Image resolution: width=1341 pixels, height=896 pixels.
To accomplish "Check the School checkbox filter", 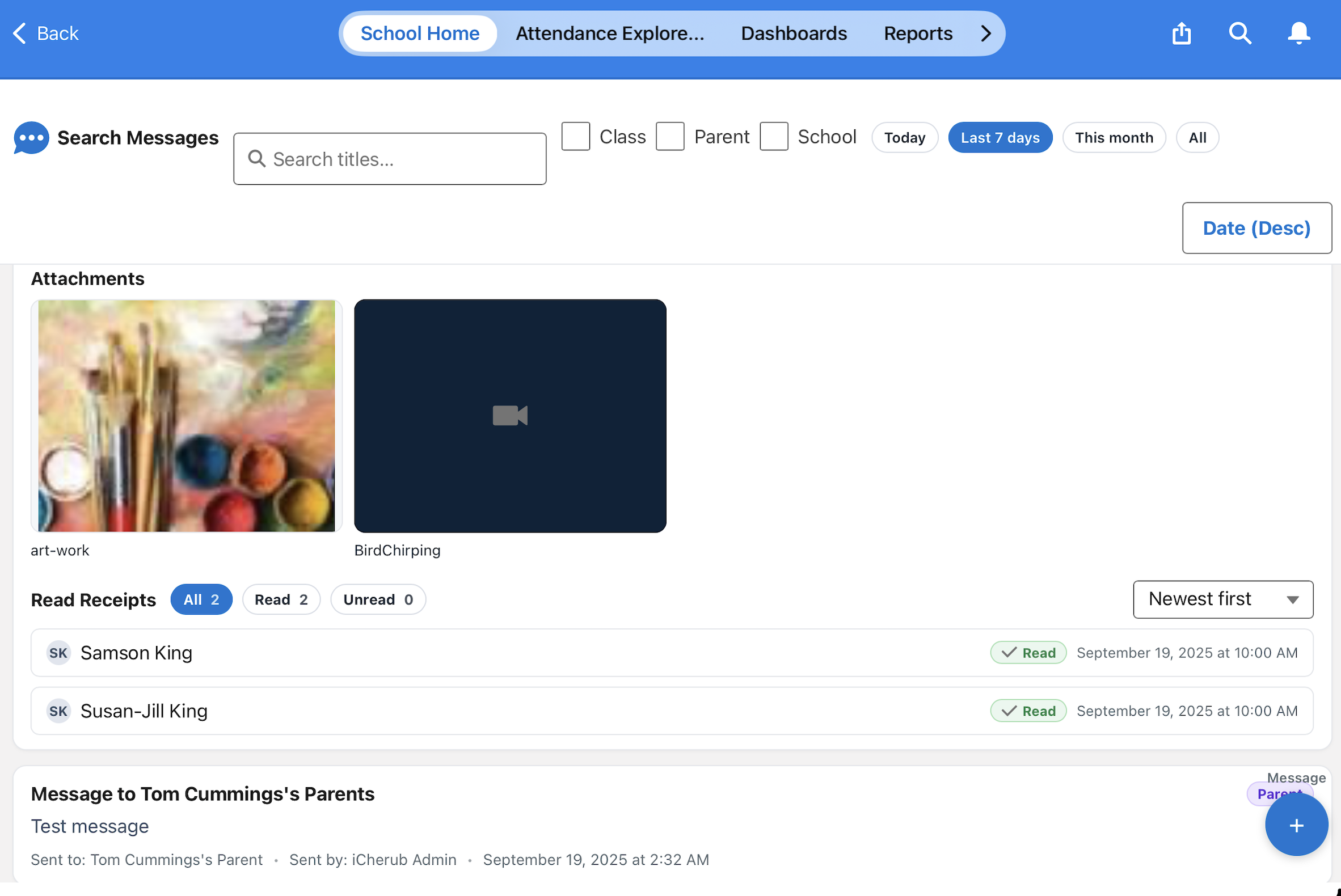I will point(773,137).
